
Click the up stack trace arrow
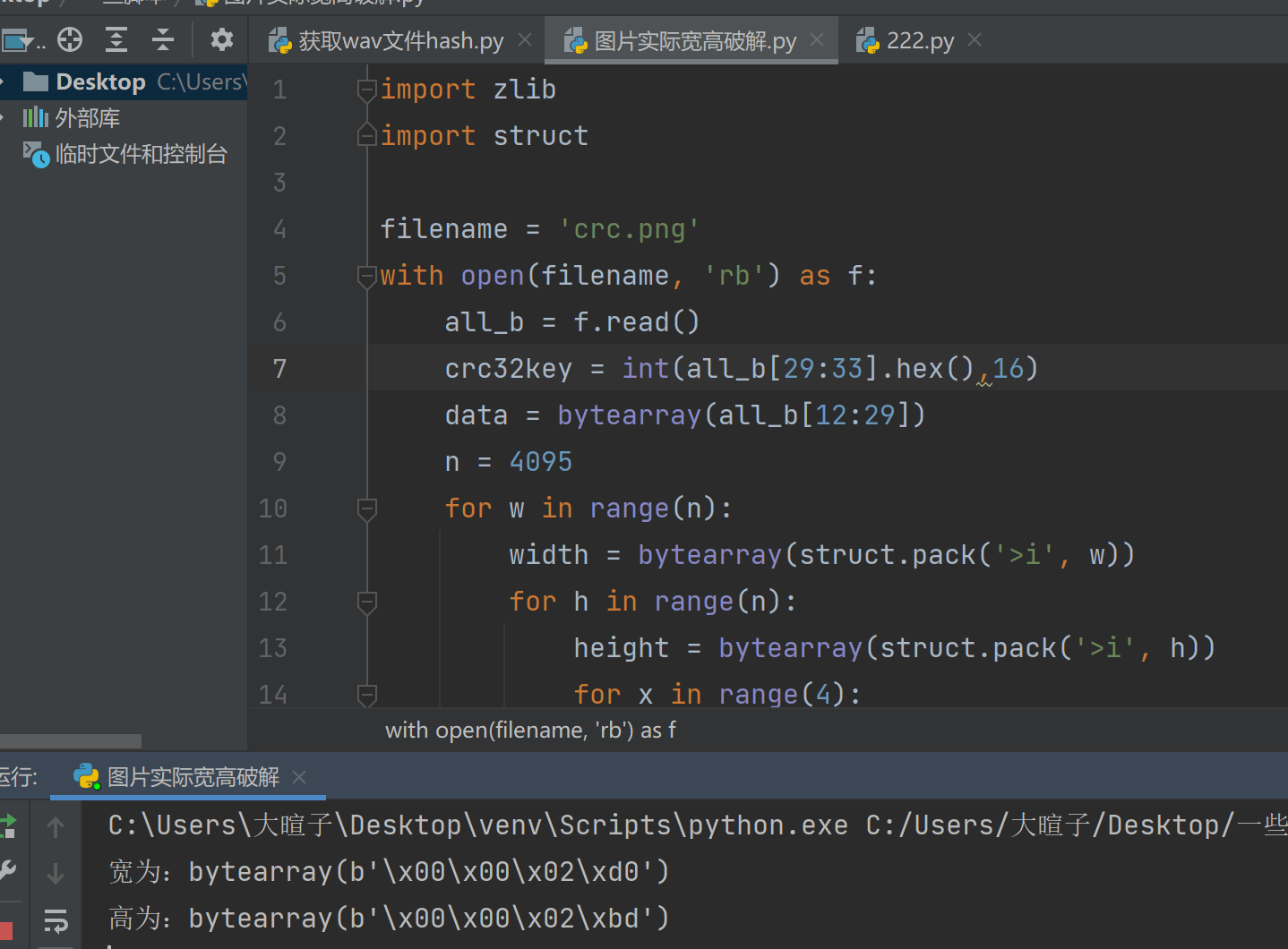(56, 826)
